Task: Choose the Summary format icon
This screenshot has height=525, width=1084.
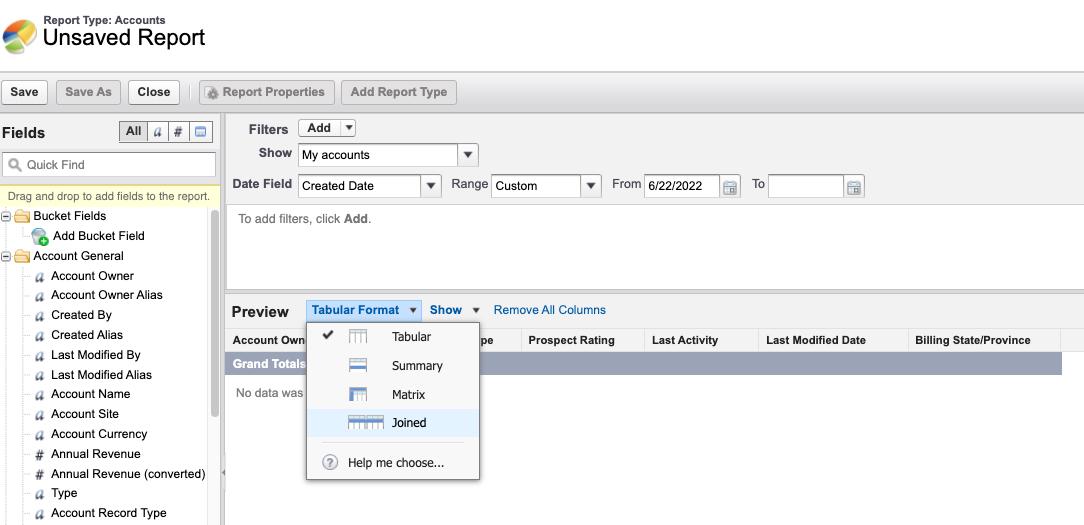Action: point(357,366)
